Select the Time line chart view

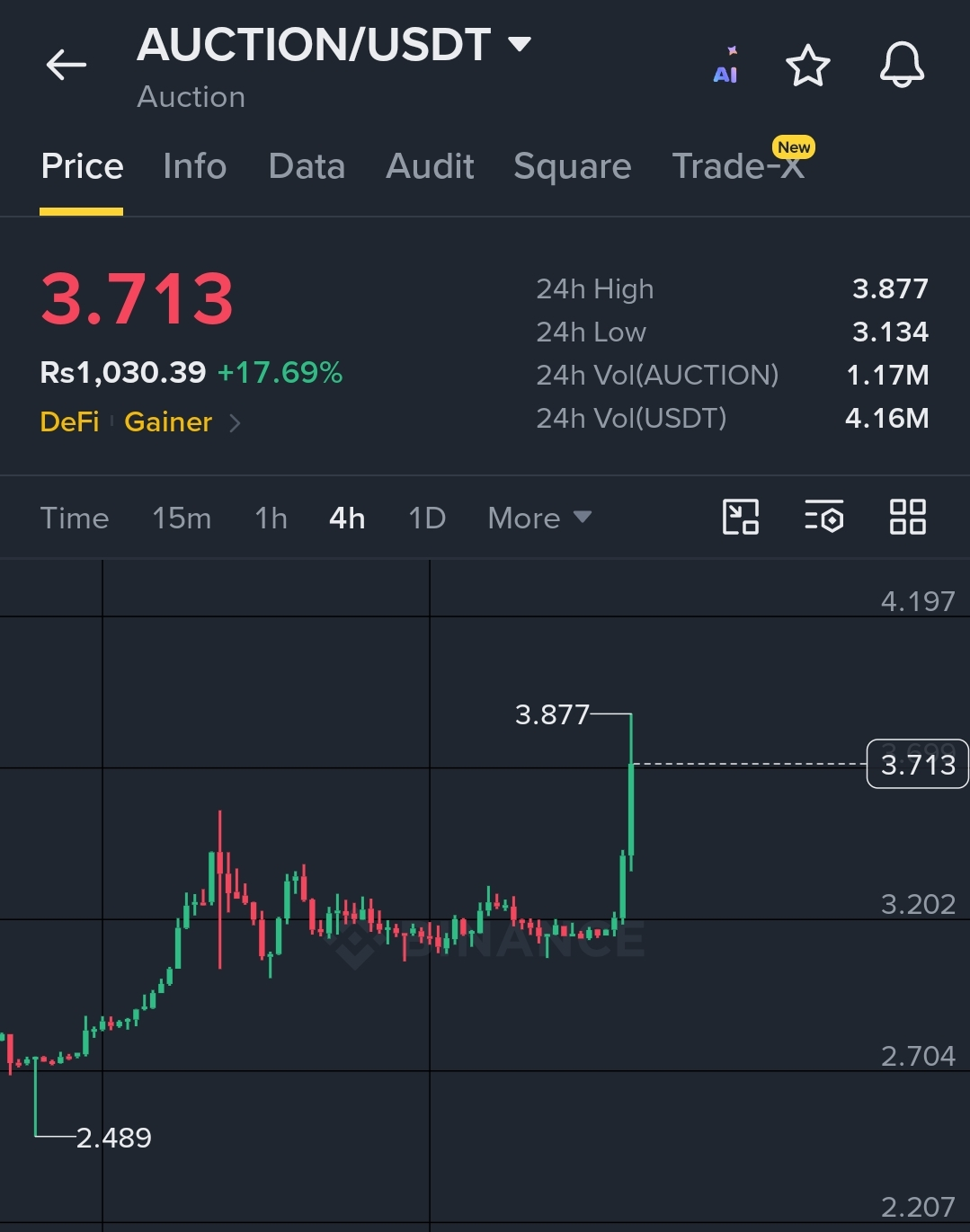[x=75, y=518]
